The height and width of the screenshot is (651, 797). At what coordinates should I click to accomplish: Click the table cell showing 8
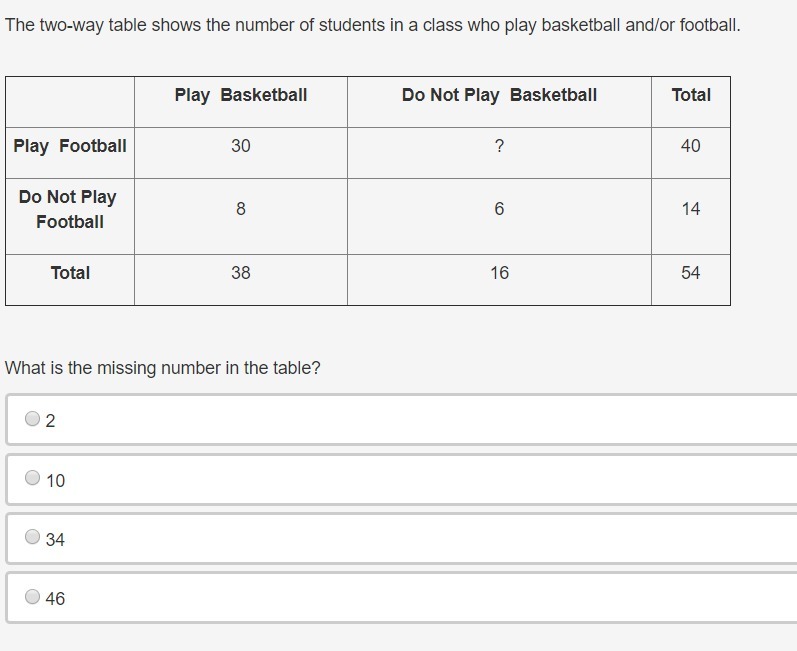tap(241, 209)
